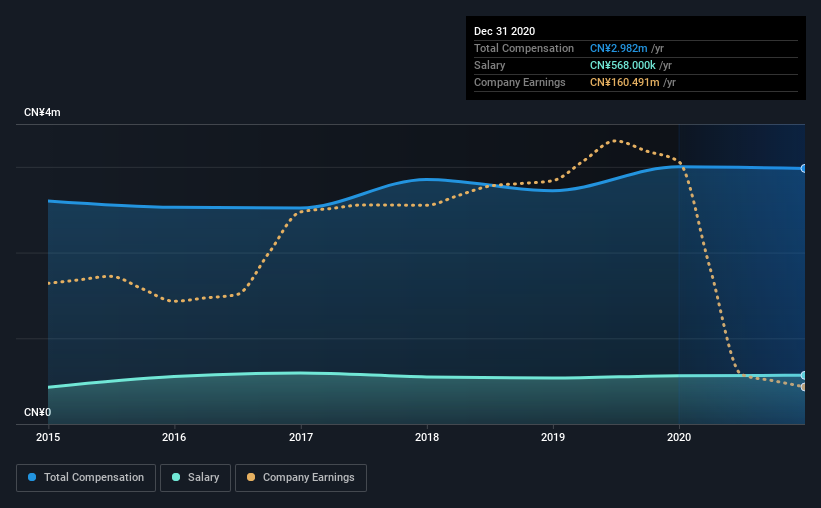Select the Total Compensation end-point marker
This screenshot has width=821, height=508.
(x=803, y=169)
